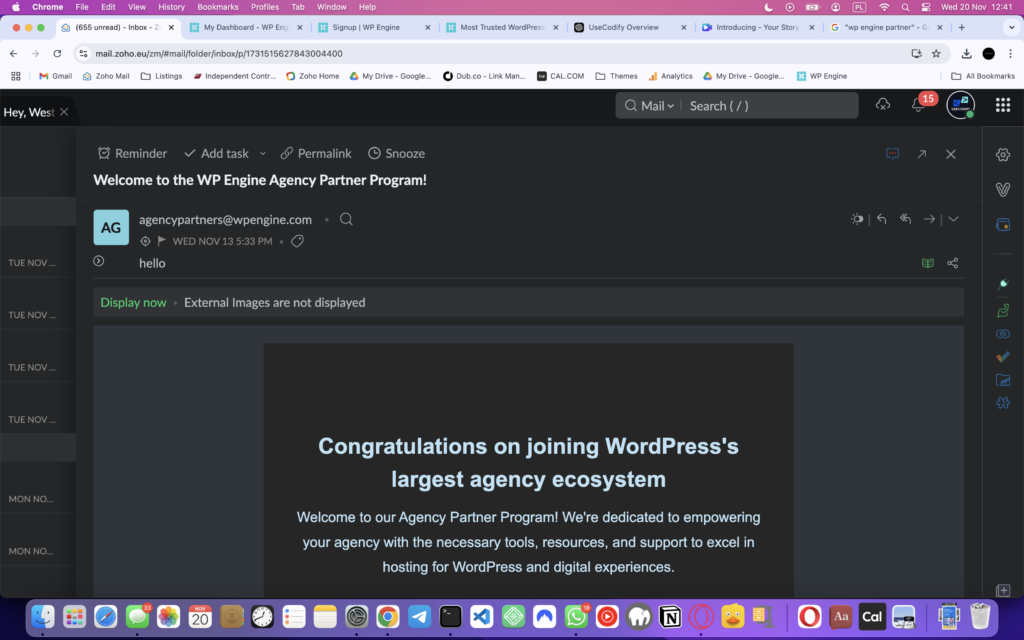Share the email via share icon
Viewport: 1024px width, 640px height.
click(x=953, y=263)
